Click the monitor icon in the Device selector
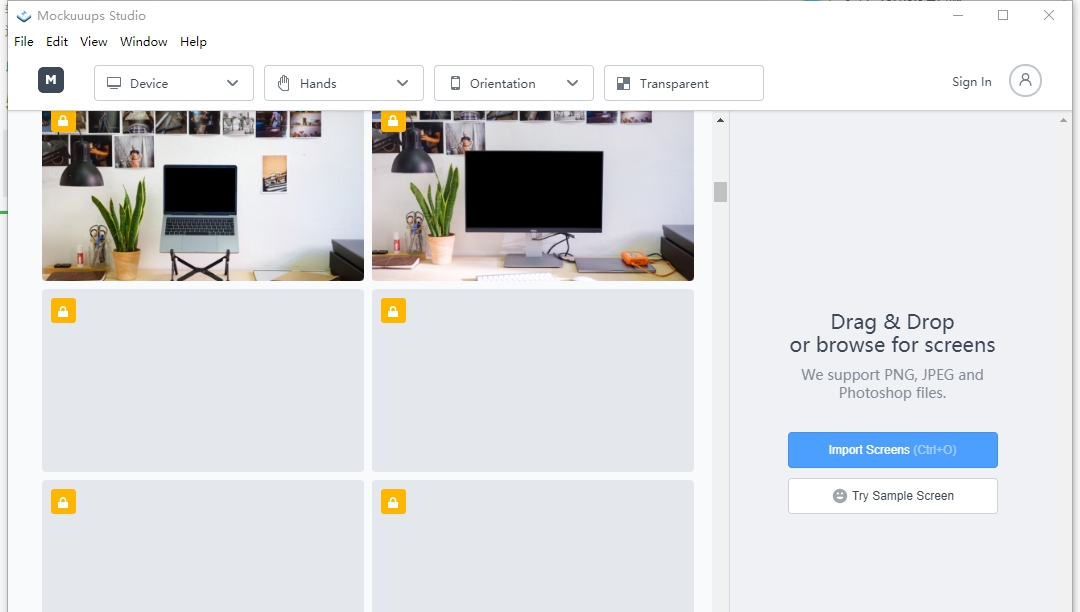 [114, 83]
